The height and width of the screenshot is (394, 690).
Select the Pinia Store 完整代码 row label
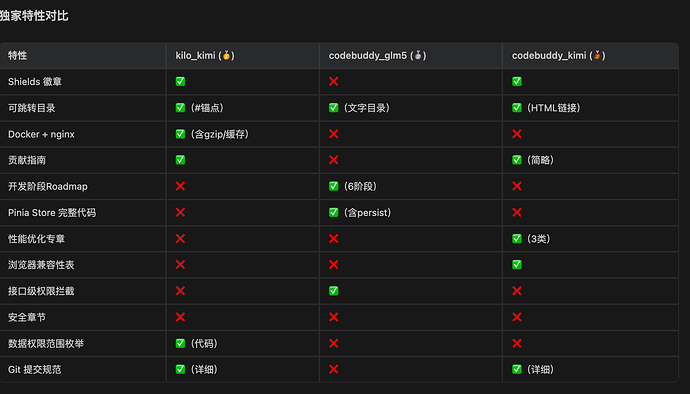pos(52,213)
